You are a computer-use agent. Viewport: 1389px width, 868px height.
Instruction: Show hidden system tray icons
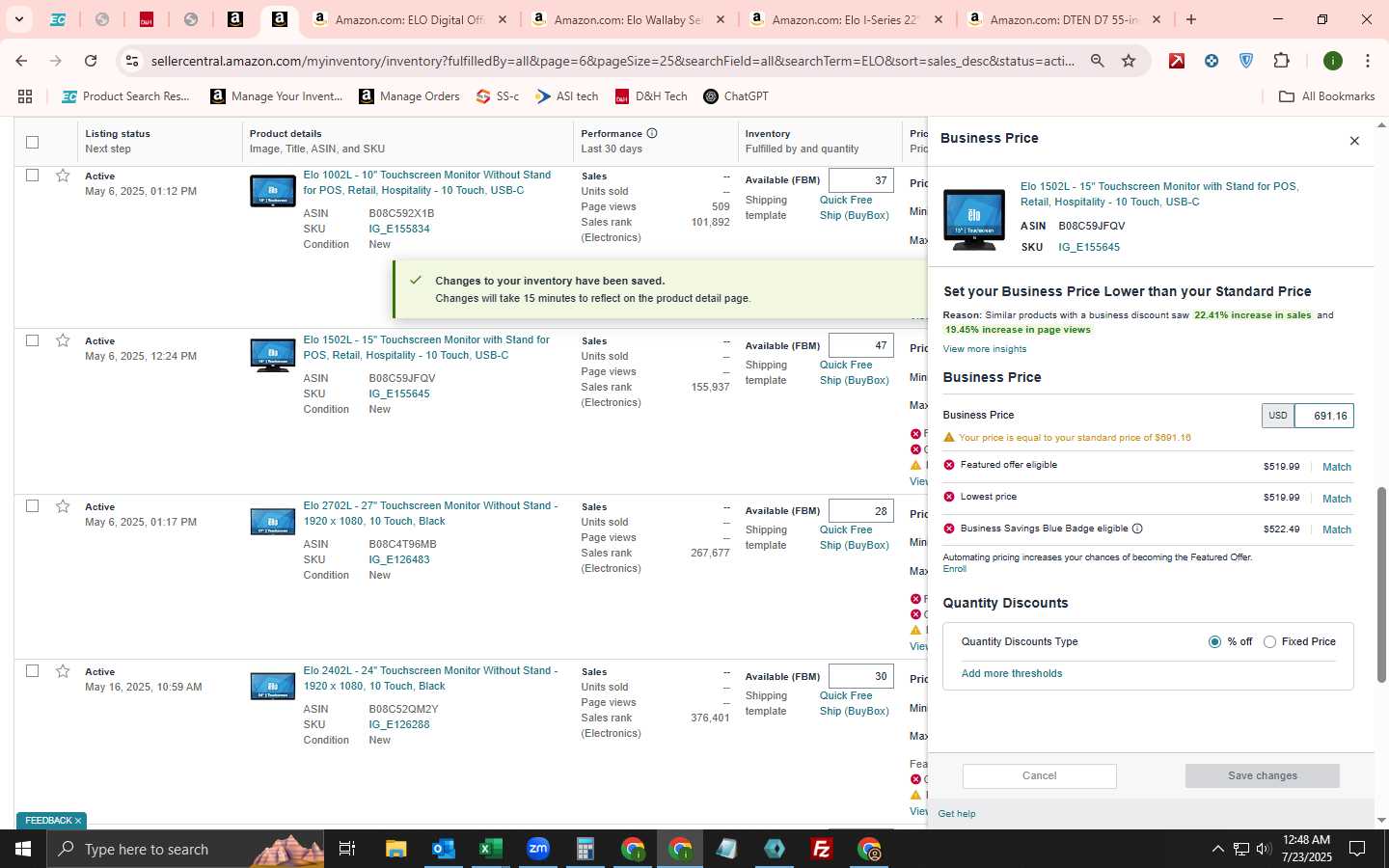[1217, 849]
